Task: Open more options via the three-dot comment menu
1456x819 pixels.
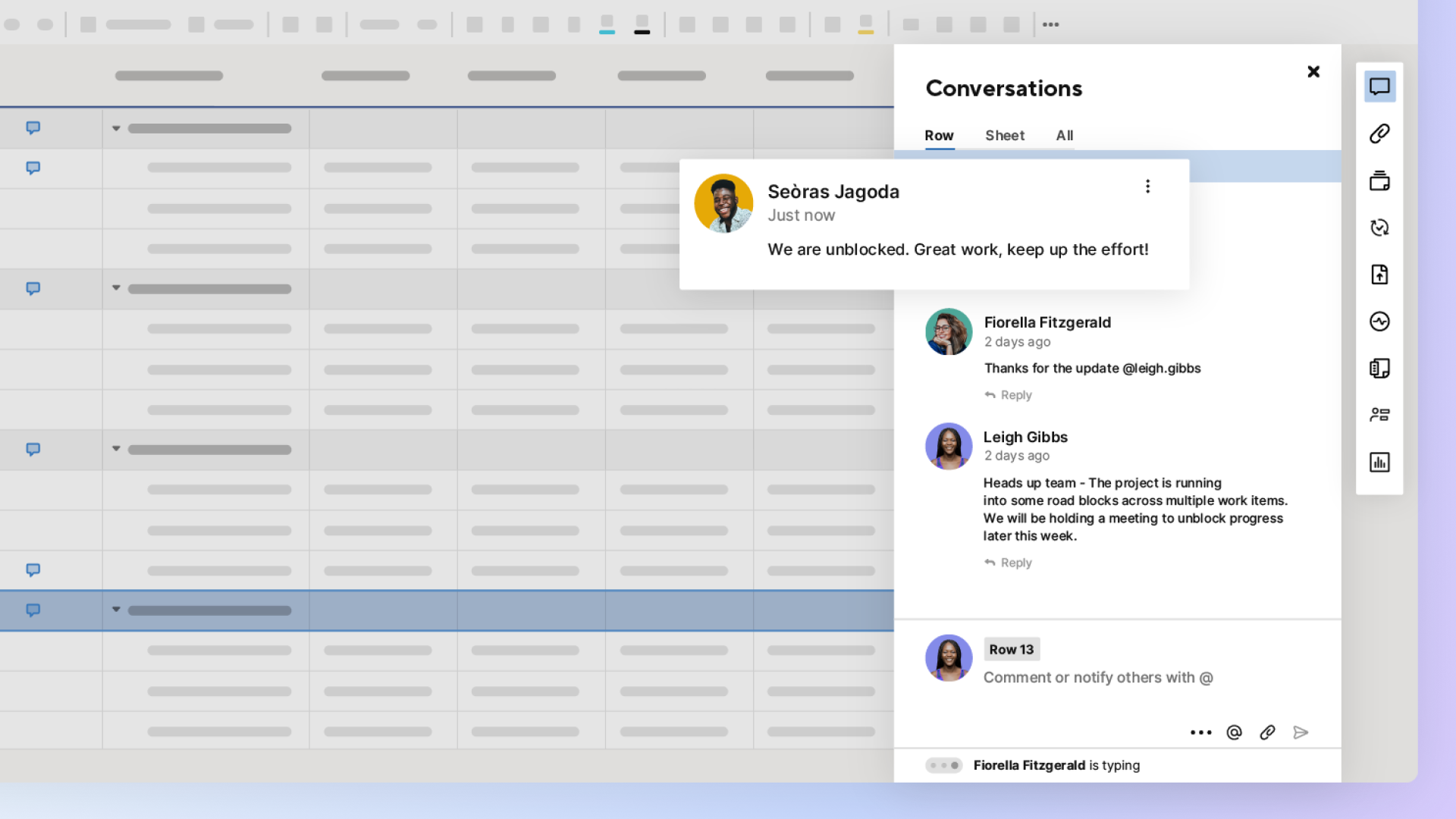Action: pos(1200,732)
